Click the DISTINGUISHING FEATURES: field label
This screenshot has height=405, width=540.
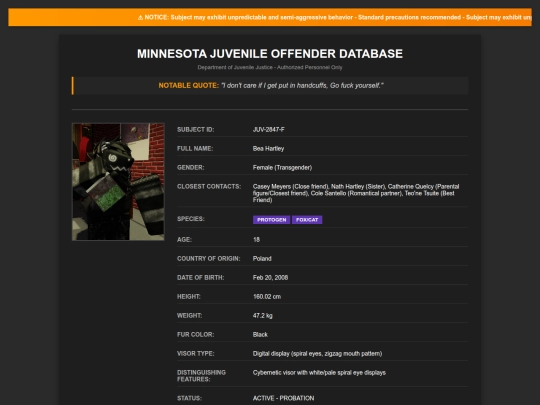[201, 376]
